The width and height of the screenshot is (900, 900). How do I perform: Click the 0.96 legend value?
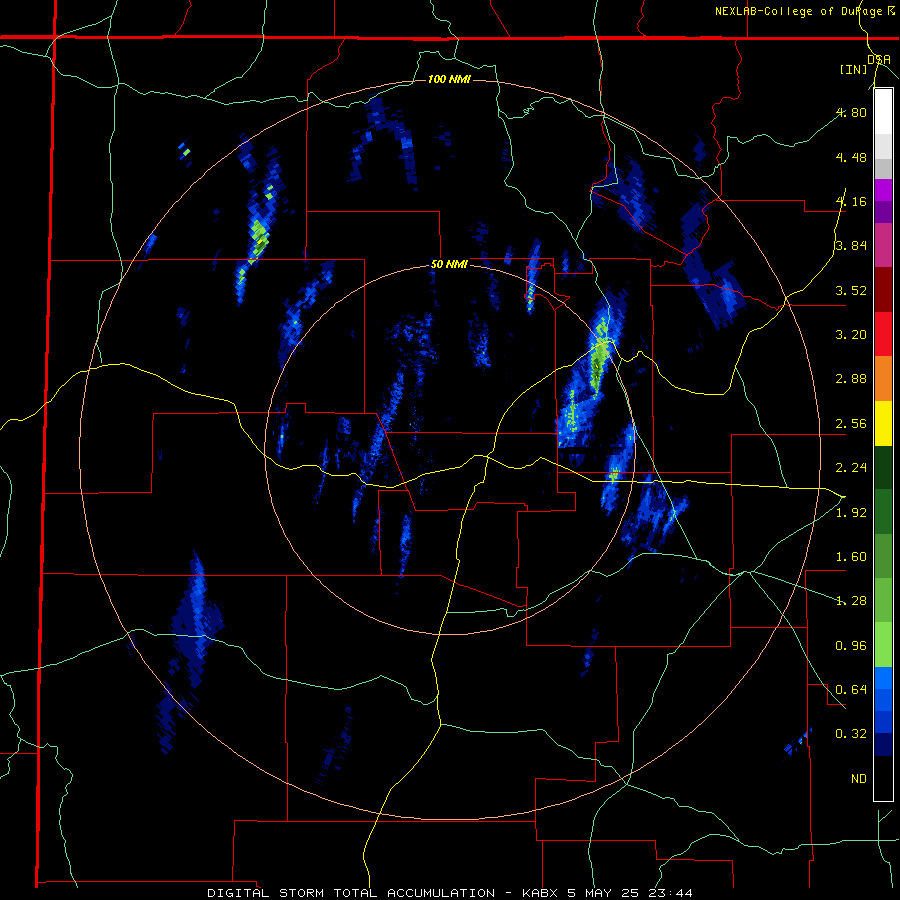pos(851,646)
